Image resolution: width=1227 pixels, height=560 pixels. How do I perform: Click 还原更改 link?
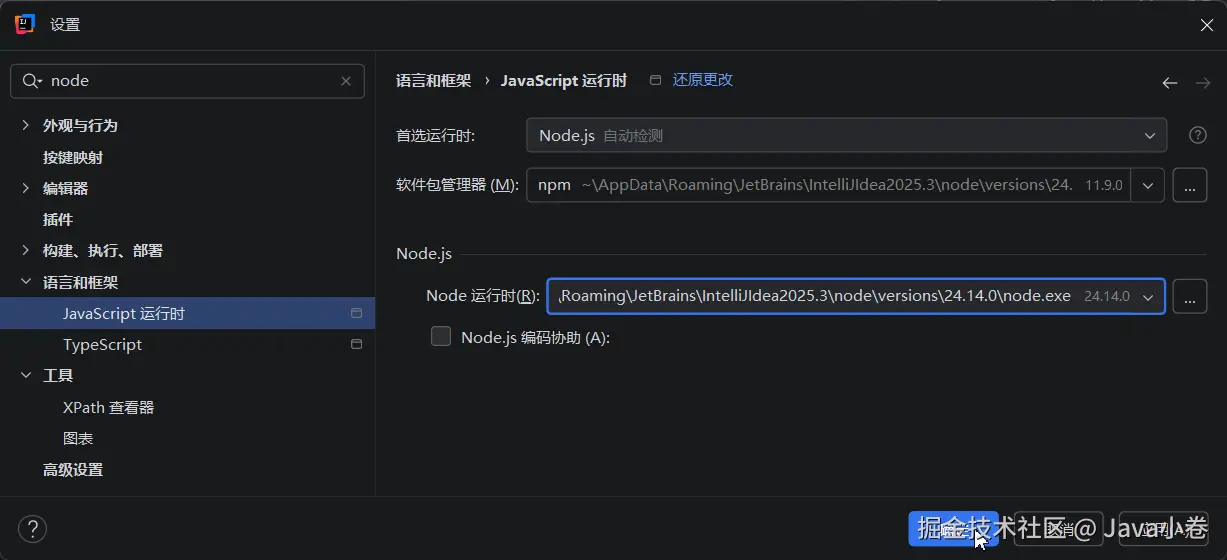703,80
